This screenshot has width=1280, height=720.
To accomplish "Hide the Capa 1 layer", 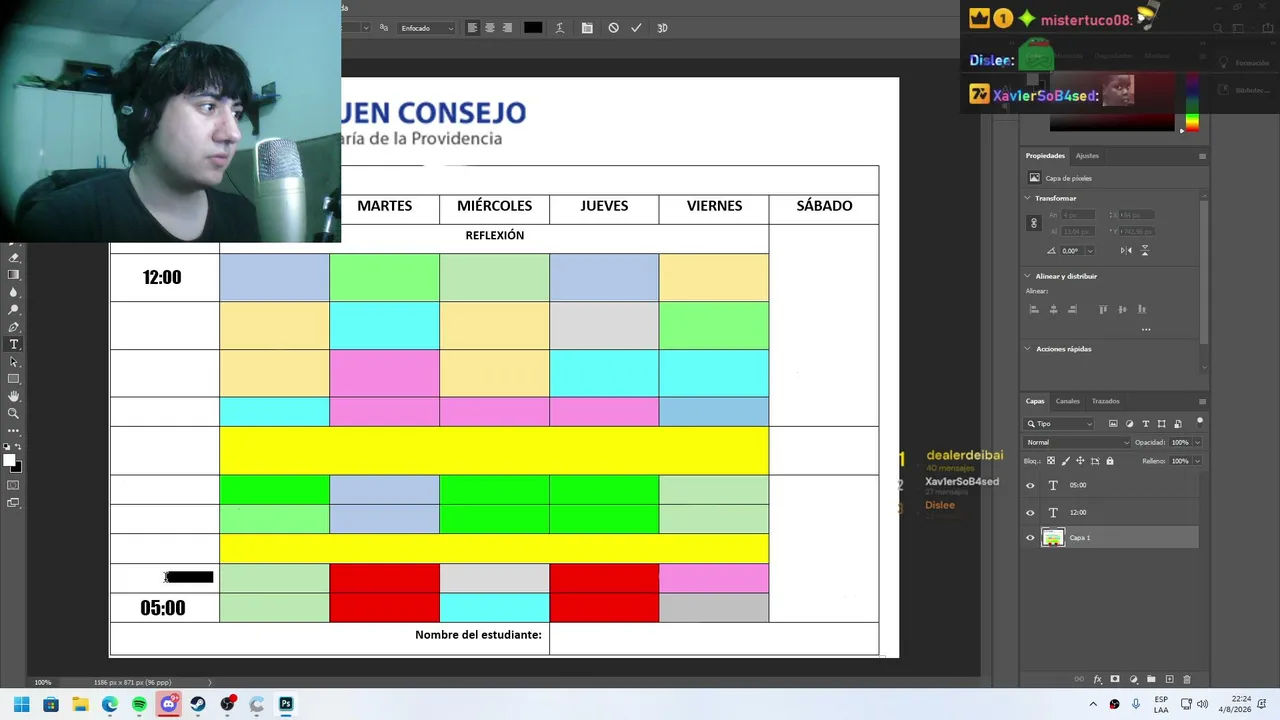I will tap(1030, 538).
